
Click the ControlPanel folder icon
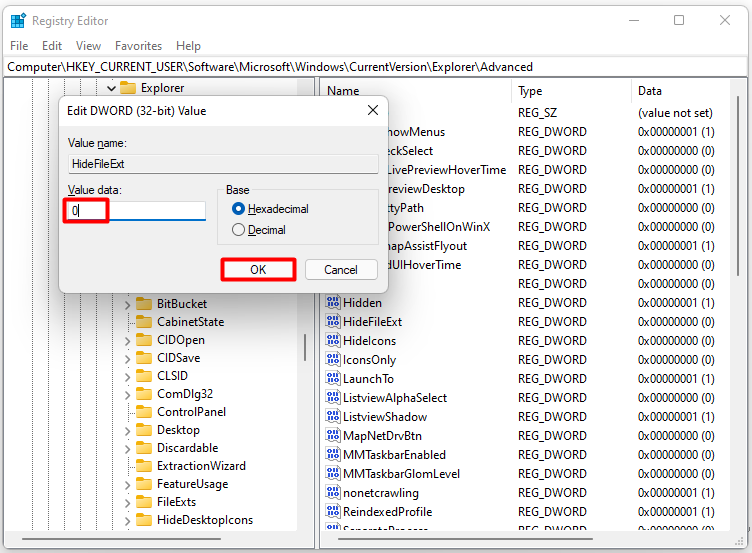click(144, 412)
